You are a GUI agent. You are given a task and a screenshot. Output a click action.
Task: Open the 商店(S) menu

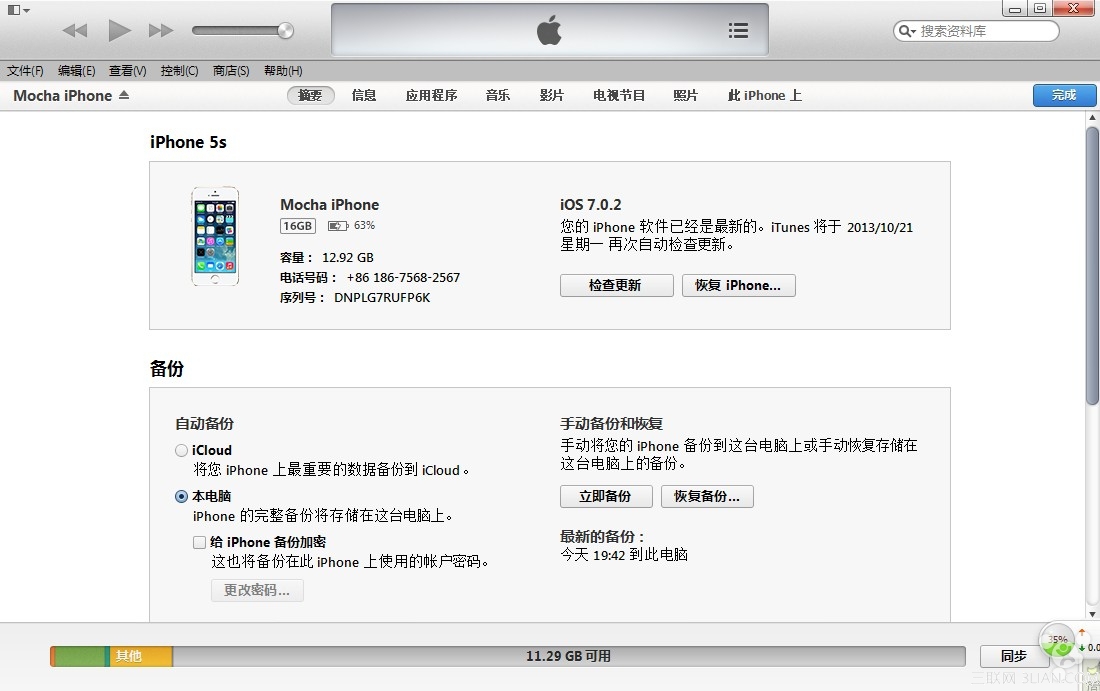(x=232, y=71)
